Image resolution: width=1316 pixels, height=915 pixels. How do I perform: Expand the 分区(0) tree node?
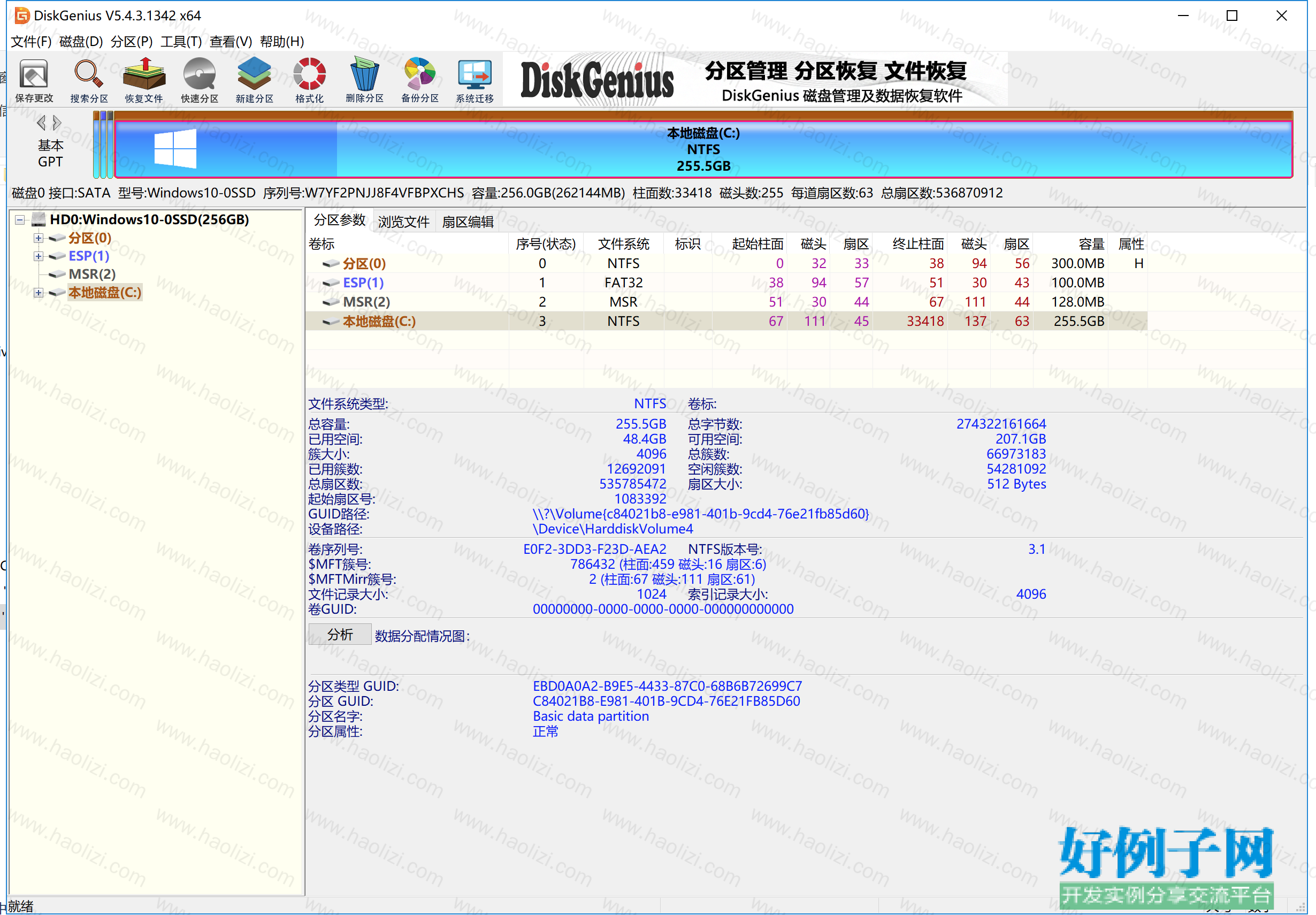point(39,238)
